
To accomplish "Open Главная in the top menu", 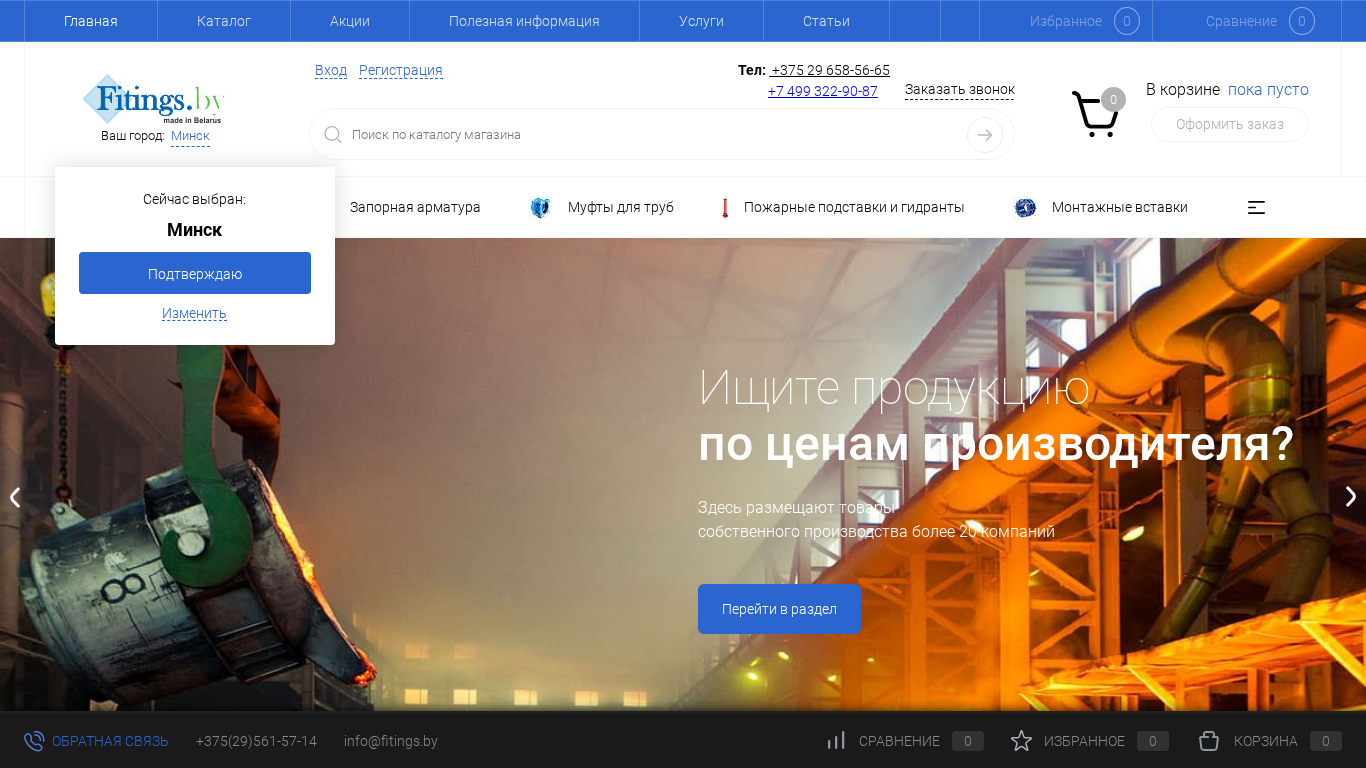I will point(91,21).
